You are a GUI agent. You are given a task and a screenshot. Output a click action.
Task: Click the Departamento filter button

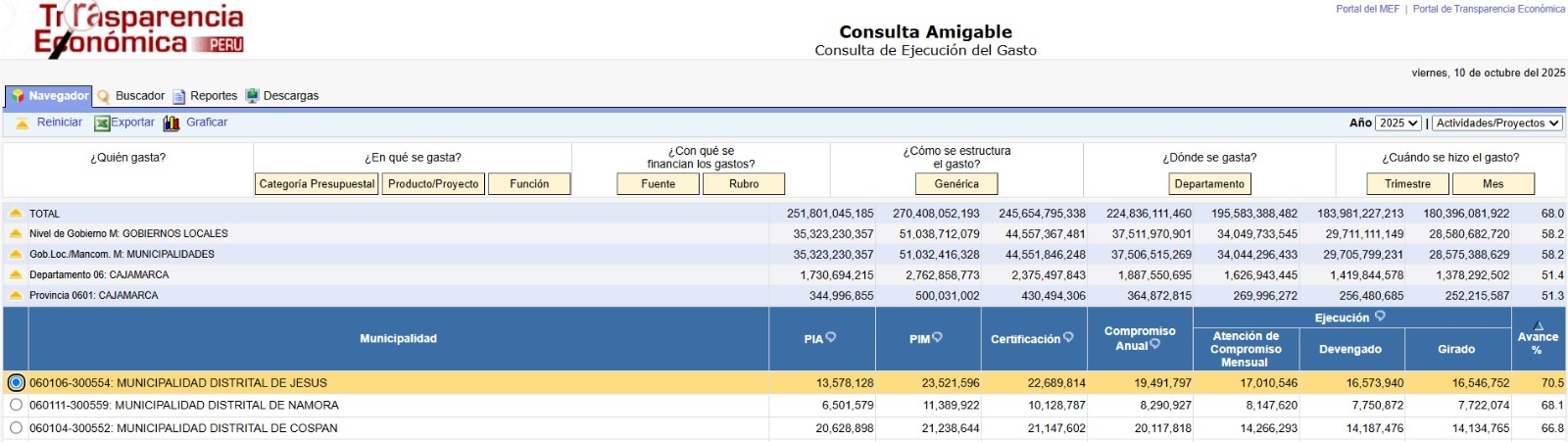1209,184
